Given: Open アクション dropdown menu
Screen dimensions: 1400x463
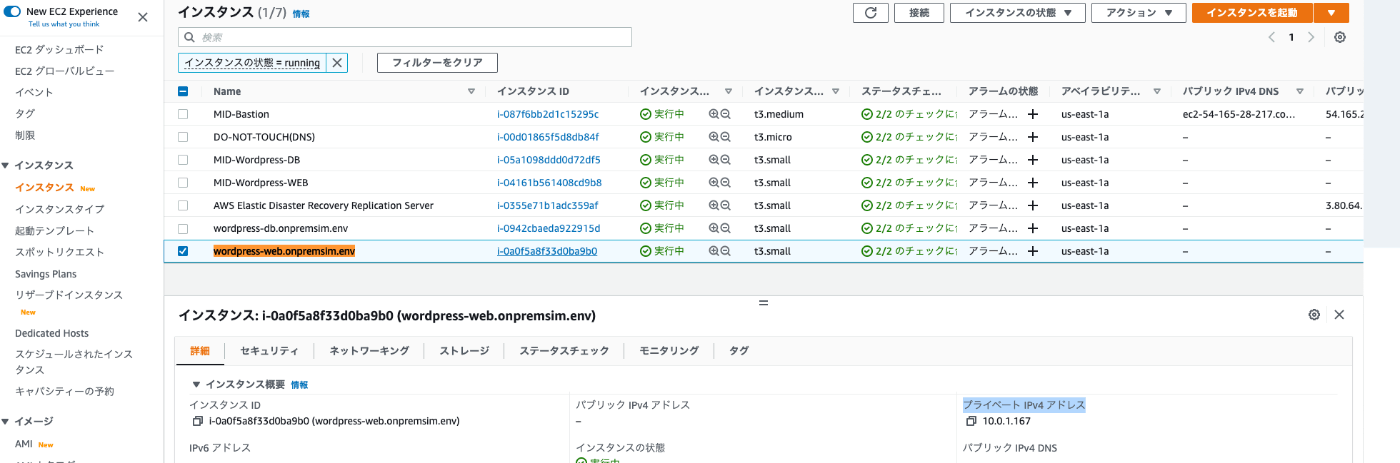Looking at the screenshot, I should [1138, 13].
